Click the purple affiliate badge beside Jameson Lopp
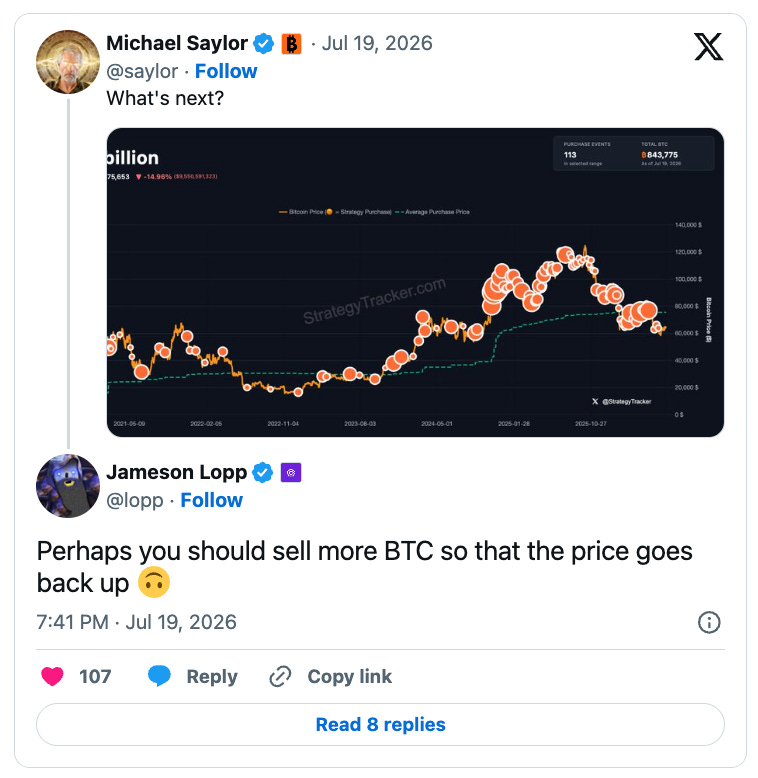 point(291,472)
